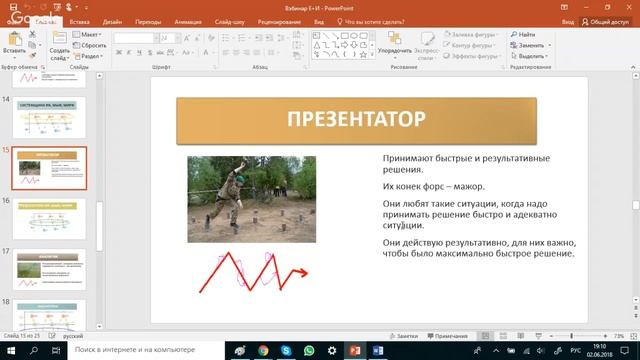
Task: Center text in paragraph group
Action: coord(236,53)
